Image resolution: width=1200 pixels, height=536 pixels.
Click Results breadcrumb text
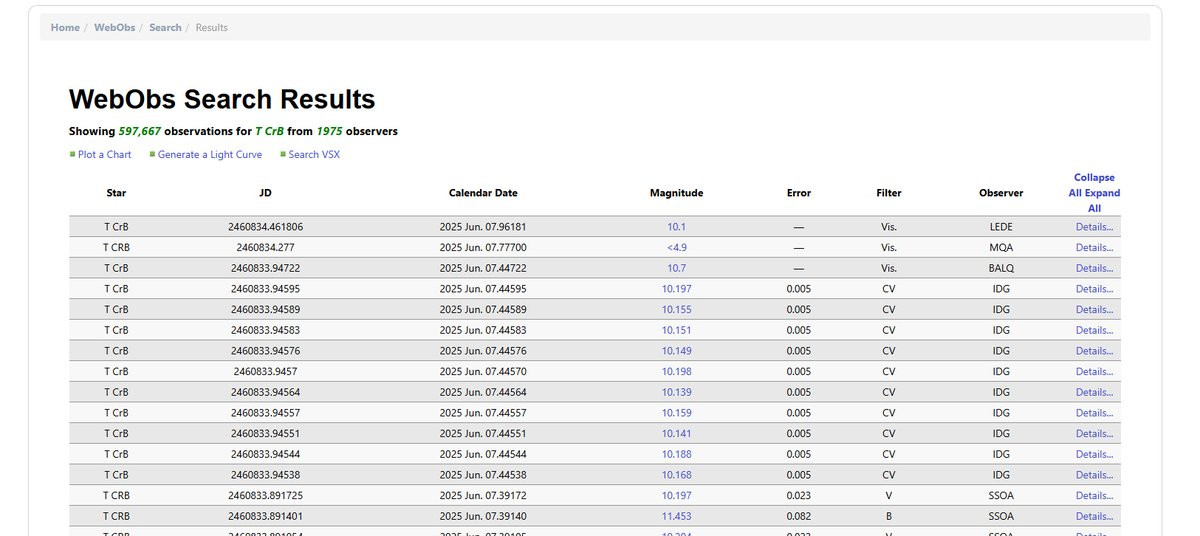[212, 27]
